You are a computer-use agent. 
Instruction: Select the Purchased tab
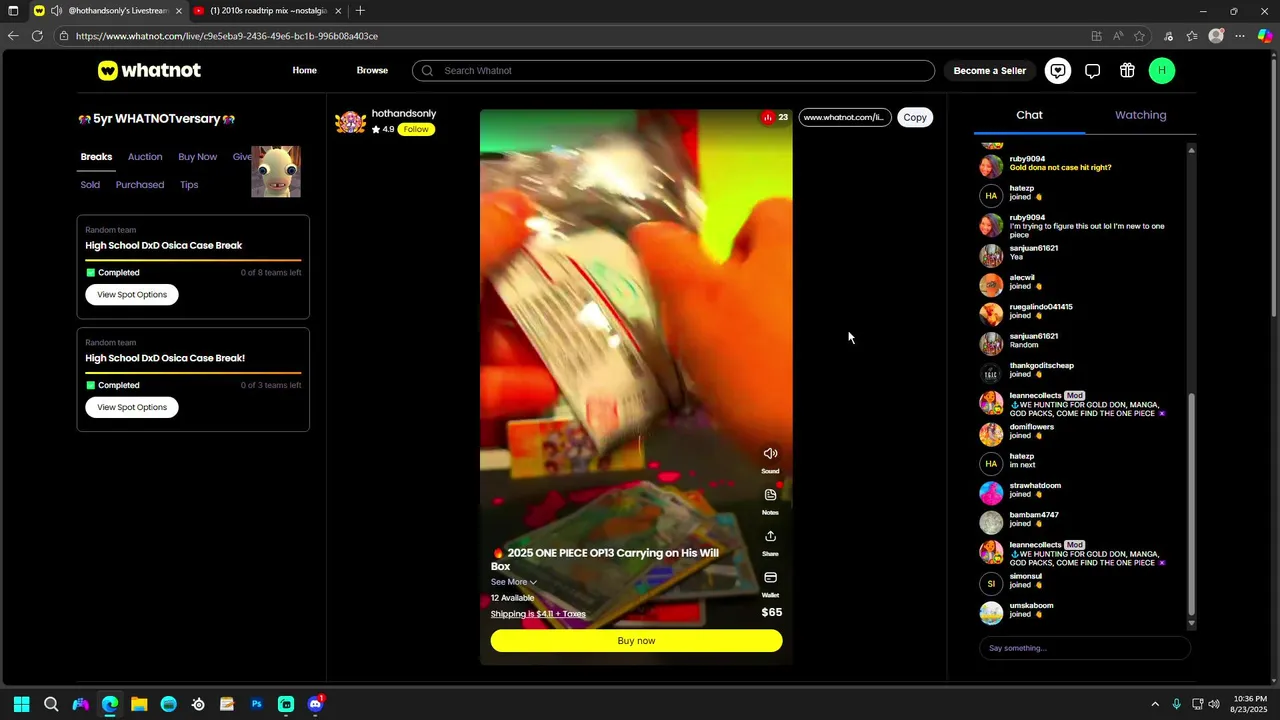pyautogui.click(x=140, y=185)
